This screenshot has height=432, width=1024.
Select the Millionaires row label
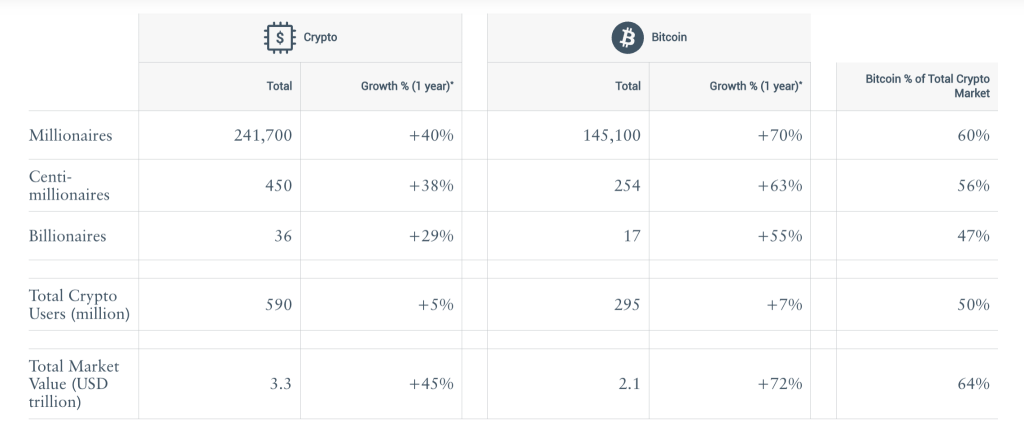[x=70, y=135]
